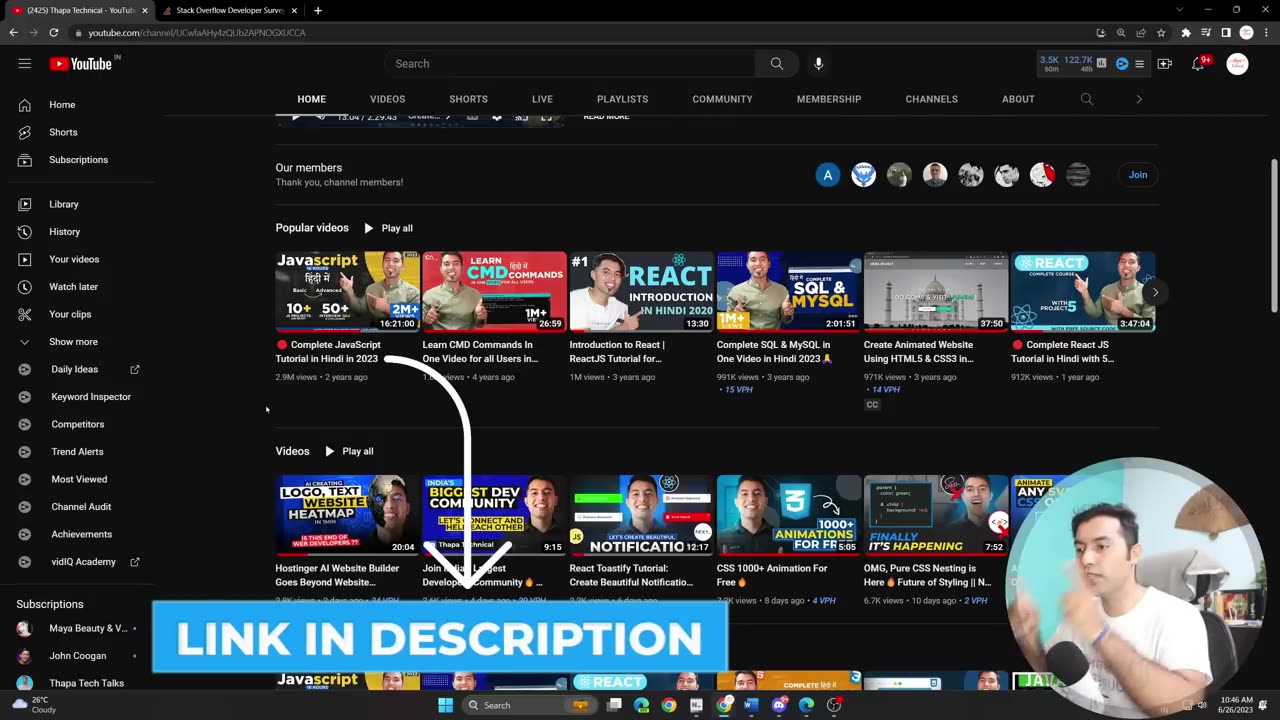Open vidIQ Competitors
This screenshot has width=1280, height=720.
click(x=80, y=424)
